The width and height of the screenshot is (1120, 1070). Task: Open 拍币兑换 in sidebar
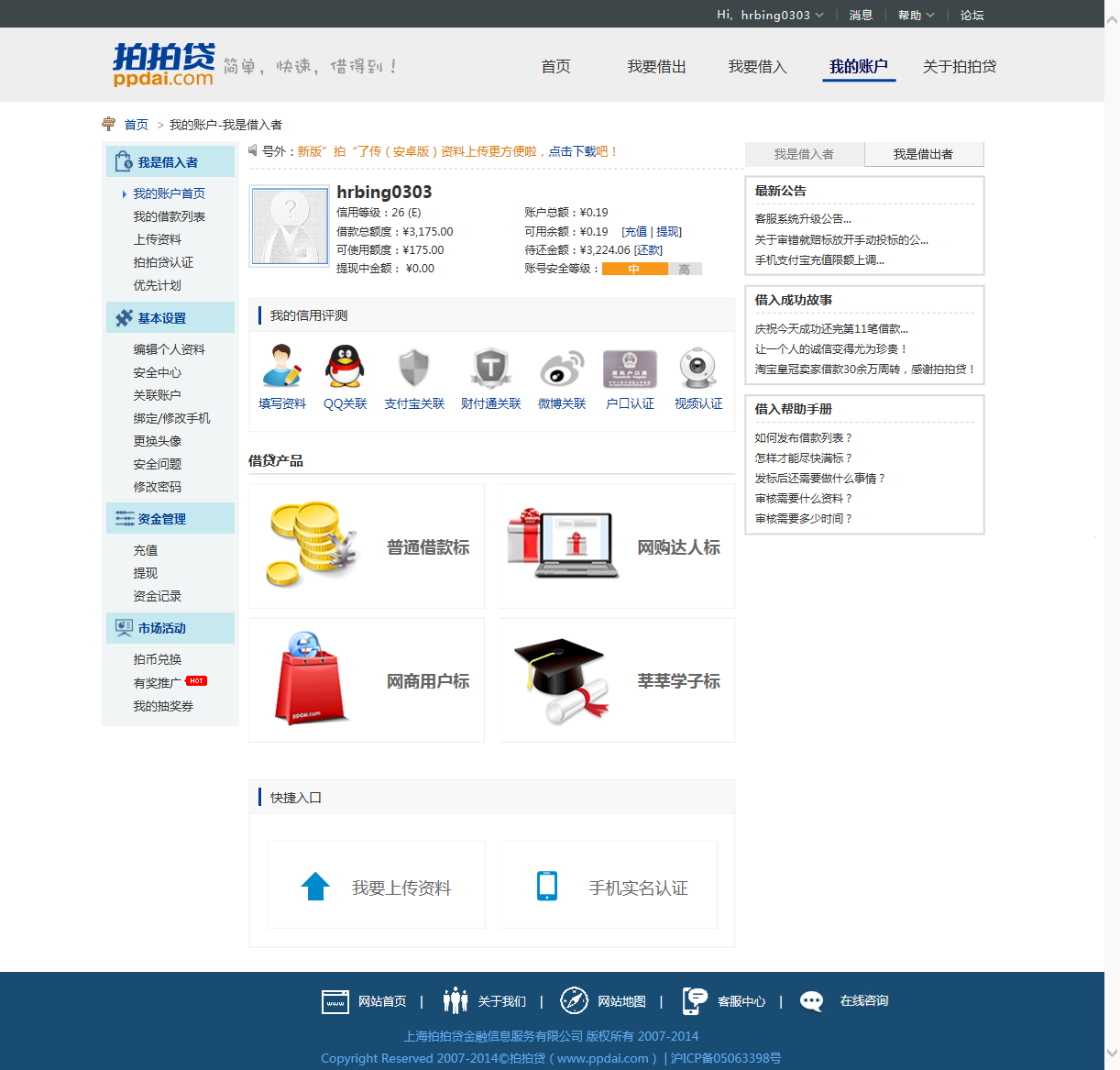coord(158,659)
